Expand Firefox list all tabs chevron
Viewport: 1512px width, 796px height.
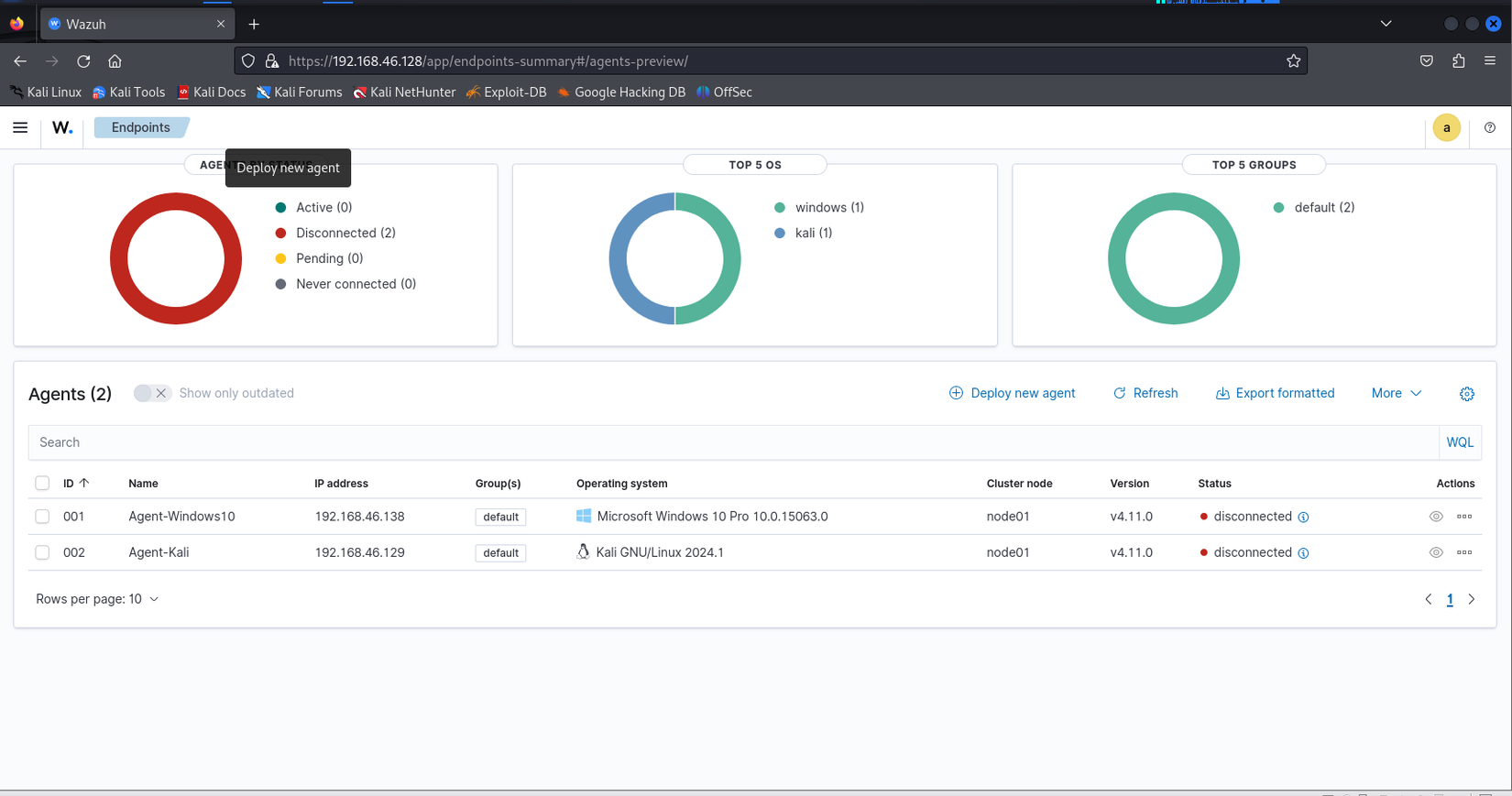1386,24
